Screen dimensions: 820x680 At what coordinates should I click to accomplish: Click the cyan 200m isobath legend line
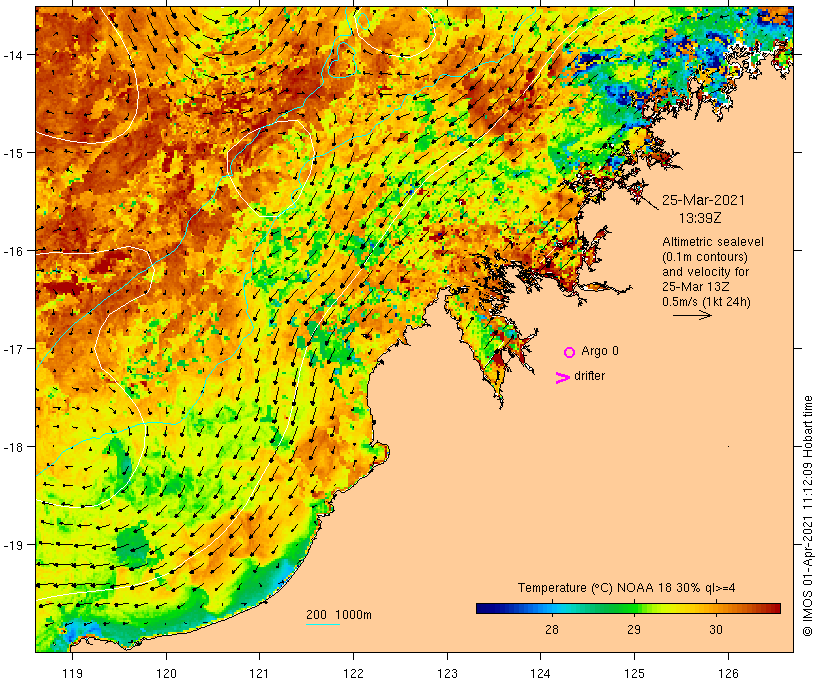[x=323, y=624]
